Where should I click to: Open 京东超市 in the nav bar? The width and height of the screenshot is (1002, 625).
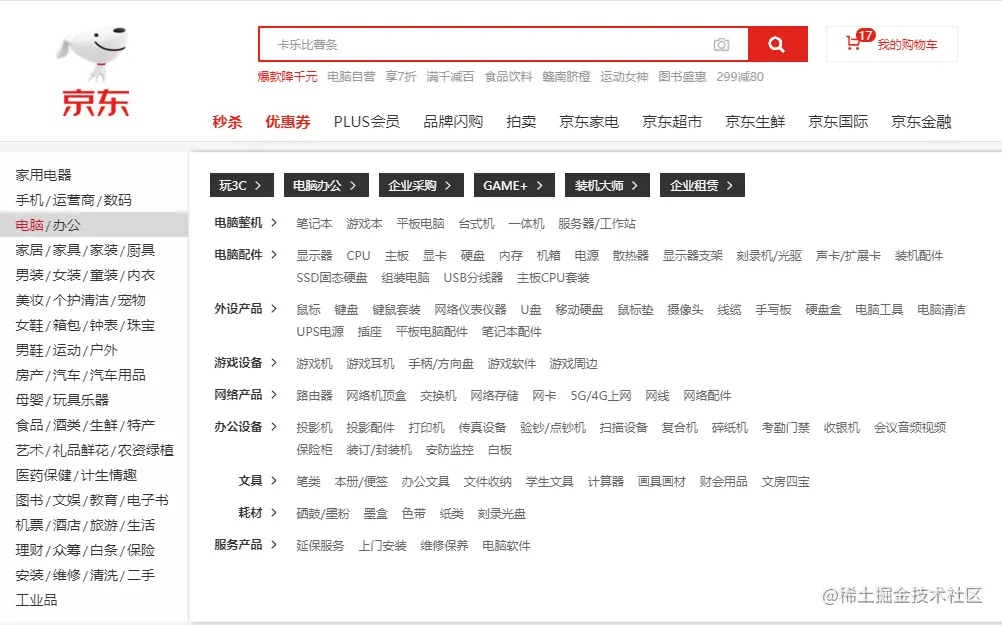click(672, 121)
